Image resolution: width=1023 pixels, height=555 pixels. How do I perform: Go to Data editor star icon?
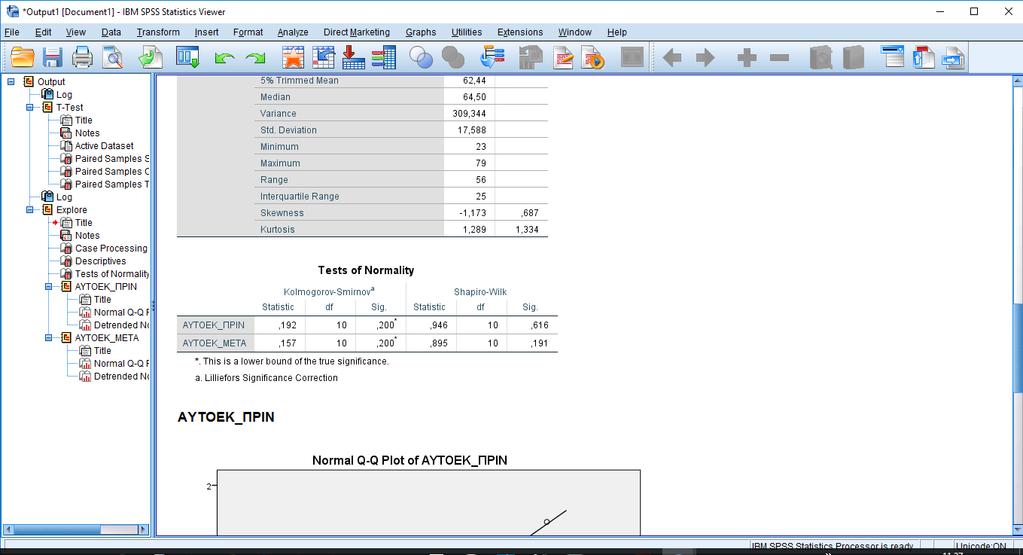[293, 58]
